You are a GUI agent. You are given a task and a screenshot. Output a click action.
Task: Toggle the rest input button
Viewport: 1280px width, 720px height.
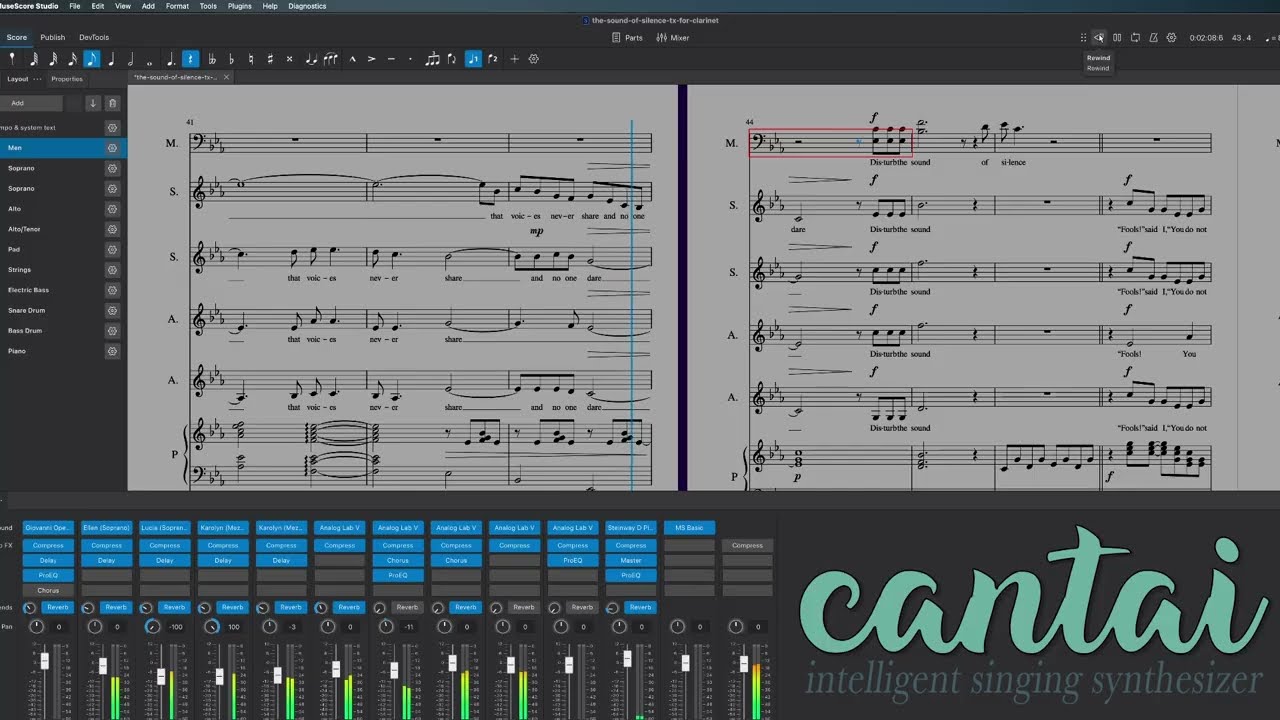190,59
